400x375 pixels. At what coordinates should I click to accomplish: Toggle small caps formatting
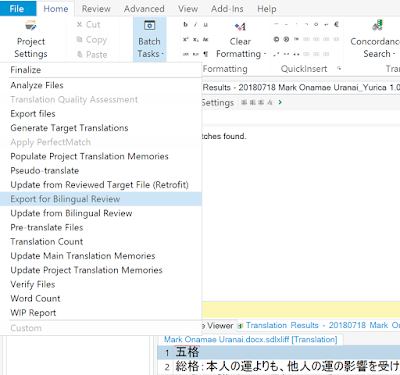[x=206, y=39]
